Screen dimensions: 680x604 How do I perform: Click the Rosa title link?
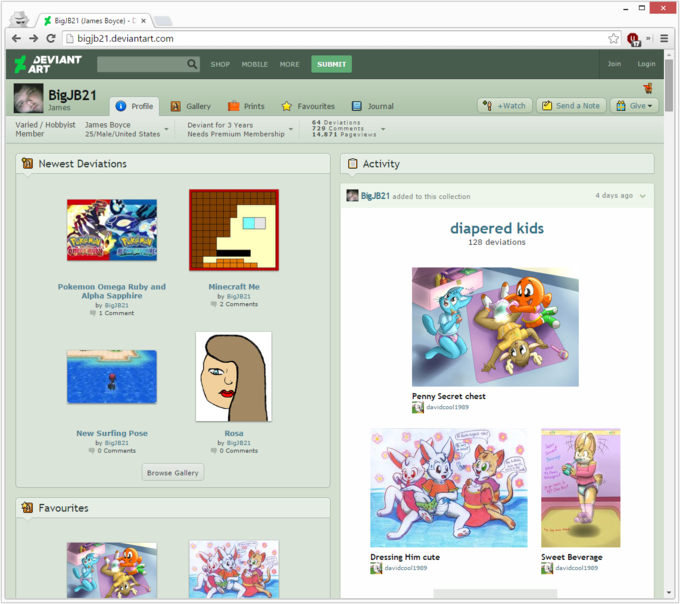coord(234,433)
